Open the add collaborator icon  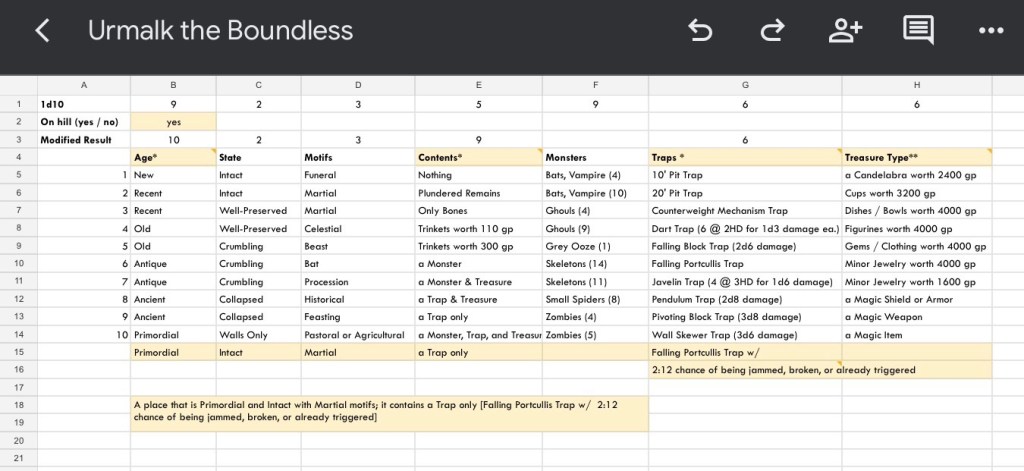point(845,31)
